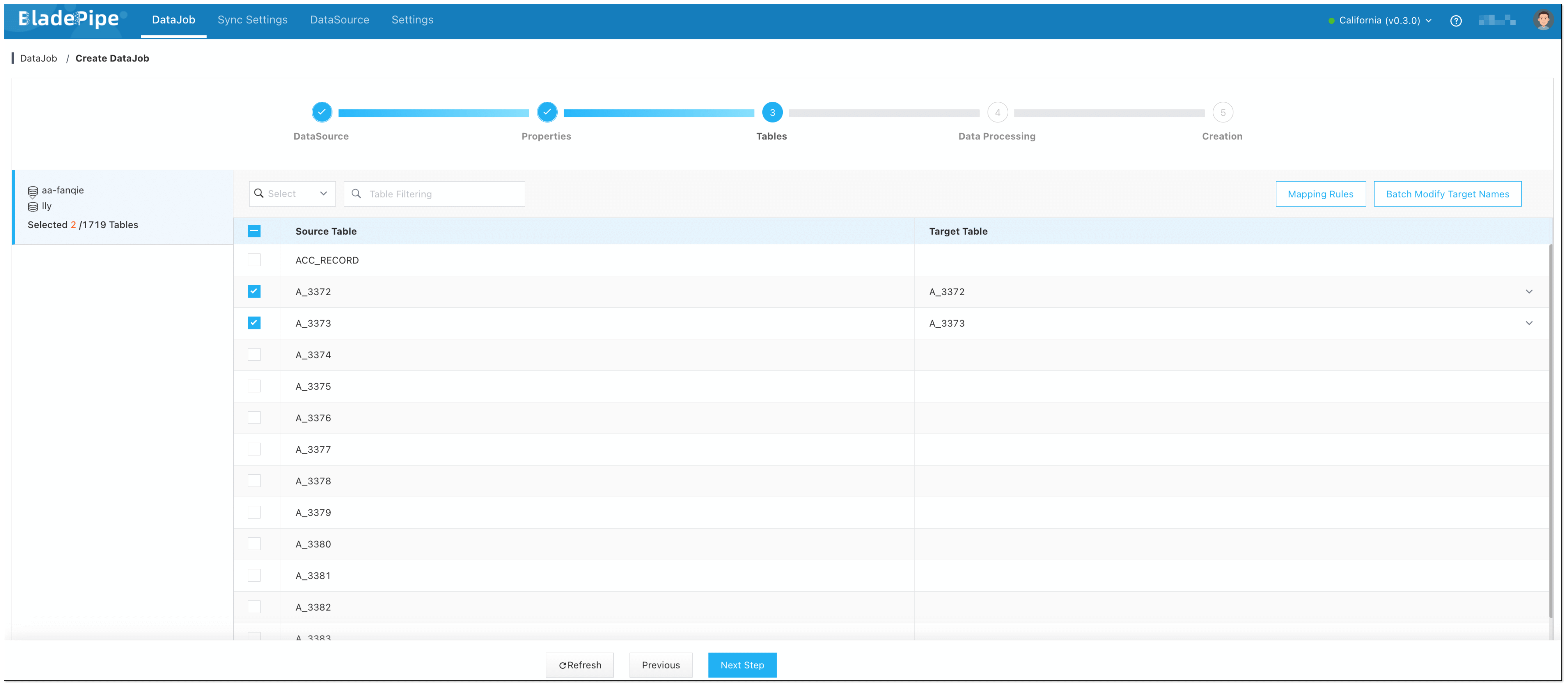Viewport: 1568px width, 687px height.
Task: Open the DataSource menu tab
Action: click(x=339, y=19)
